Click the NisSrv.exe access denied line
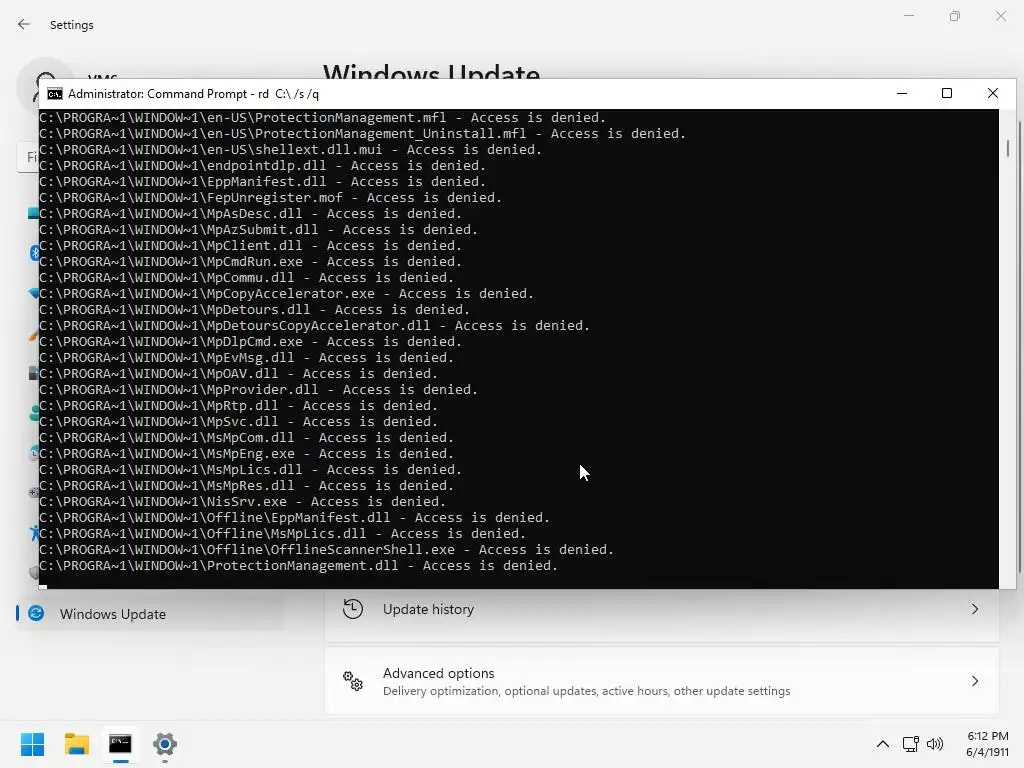Viewport: 1024px width, 768px height. pos(242,502)
